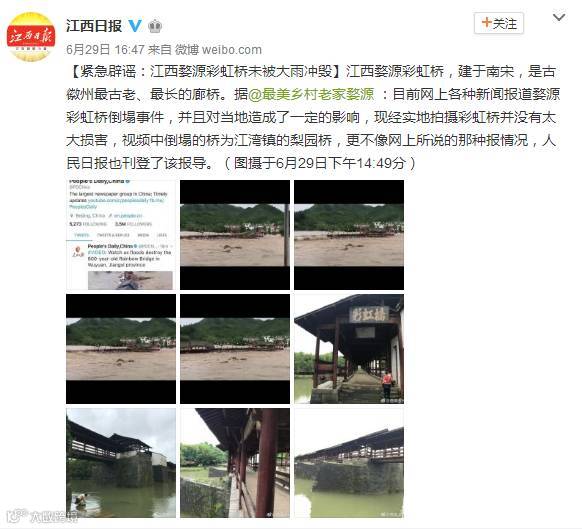Open the second flood video frame thumbnail
The width and height of the screenshot is (582, 529).
[x=235, y=235]
